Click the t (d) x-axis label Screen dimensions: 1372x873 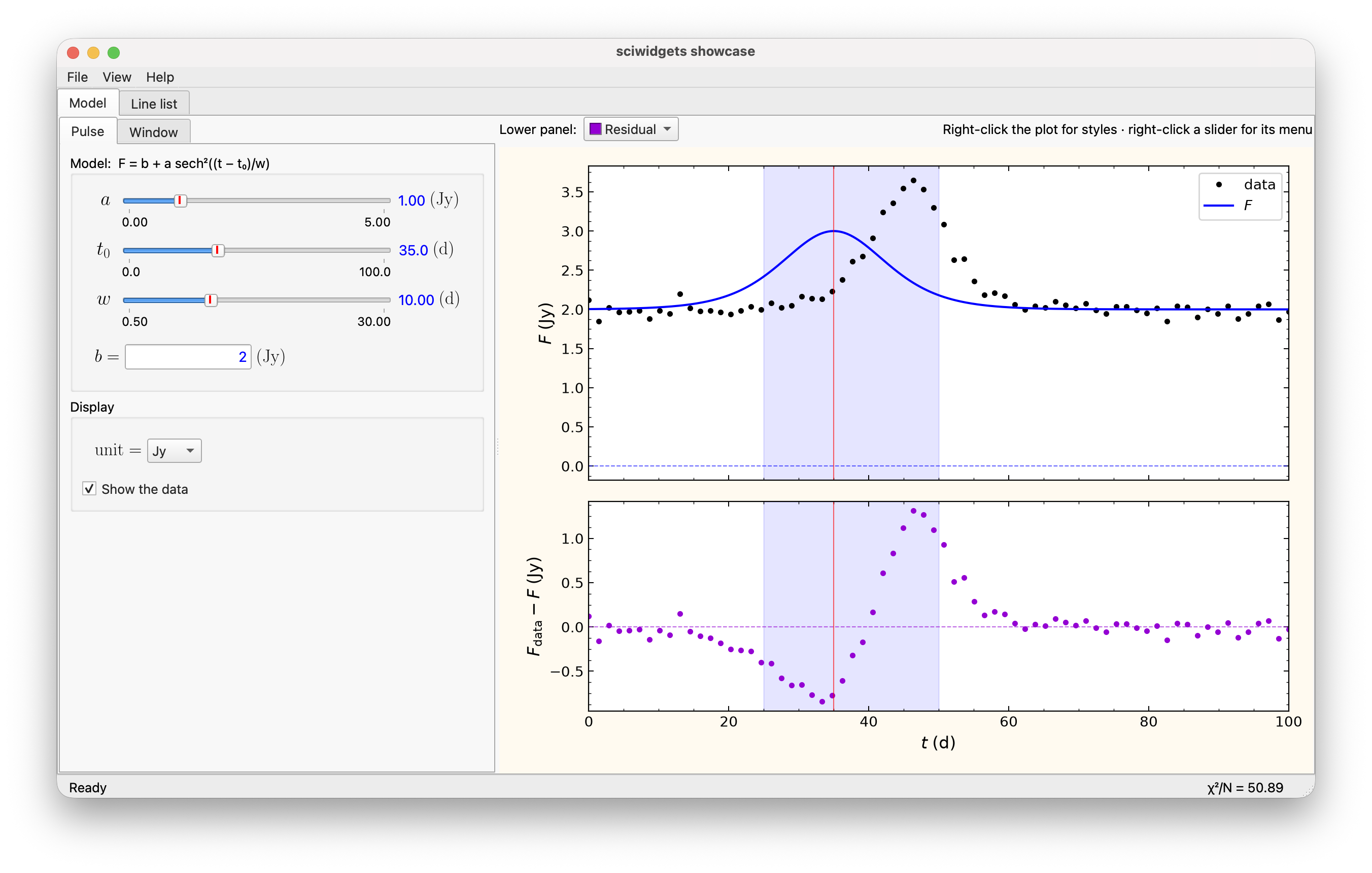click(x=938, y=743)
